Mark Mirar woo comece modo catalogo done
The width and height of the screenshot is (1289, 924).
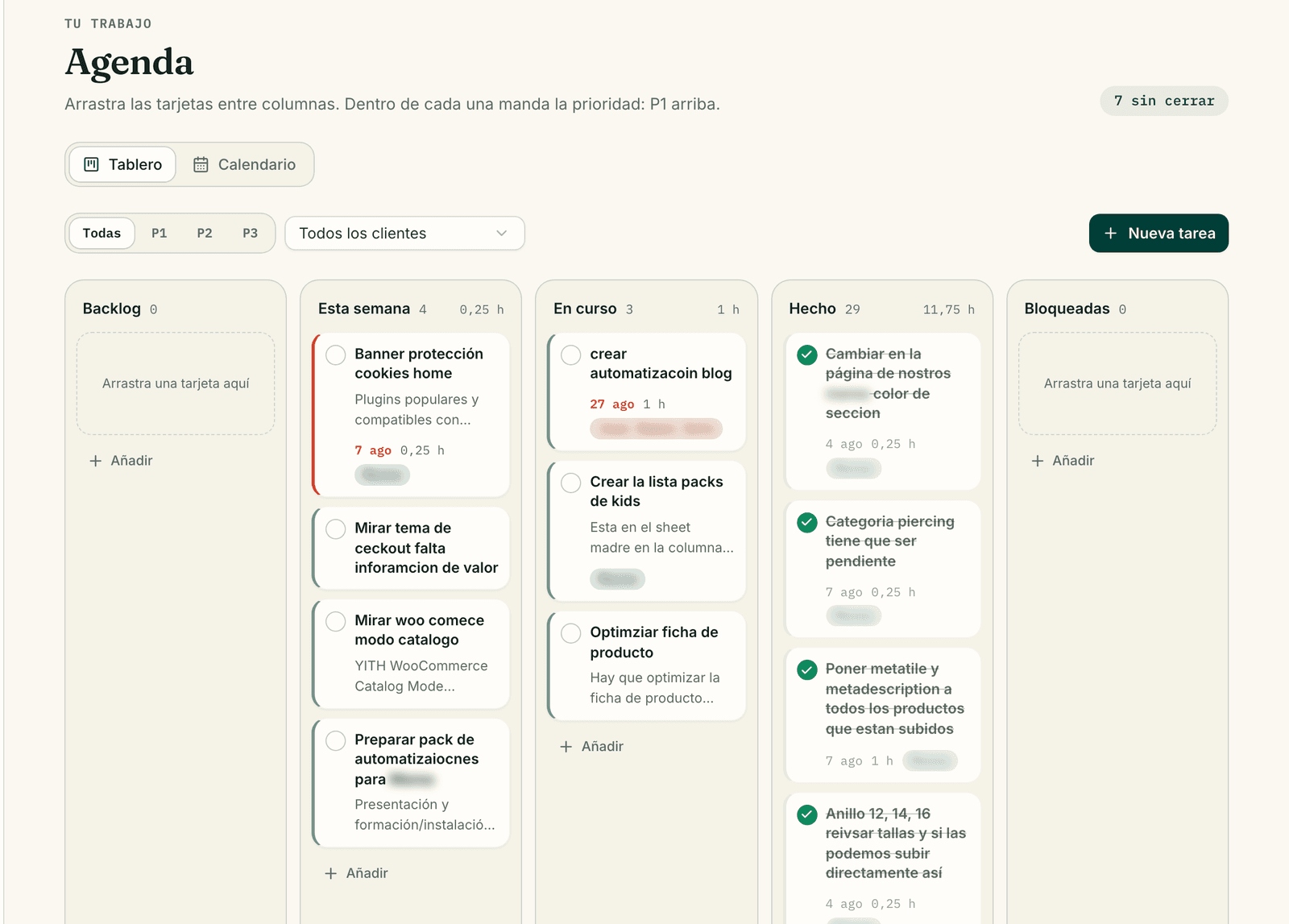click(x=336, y=622)
